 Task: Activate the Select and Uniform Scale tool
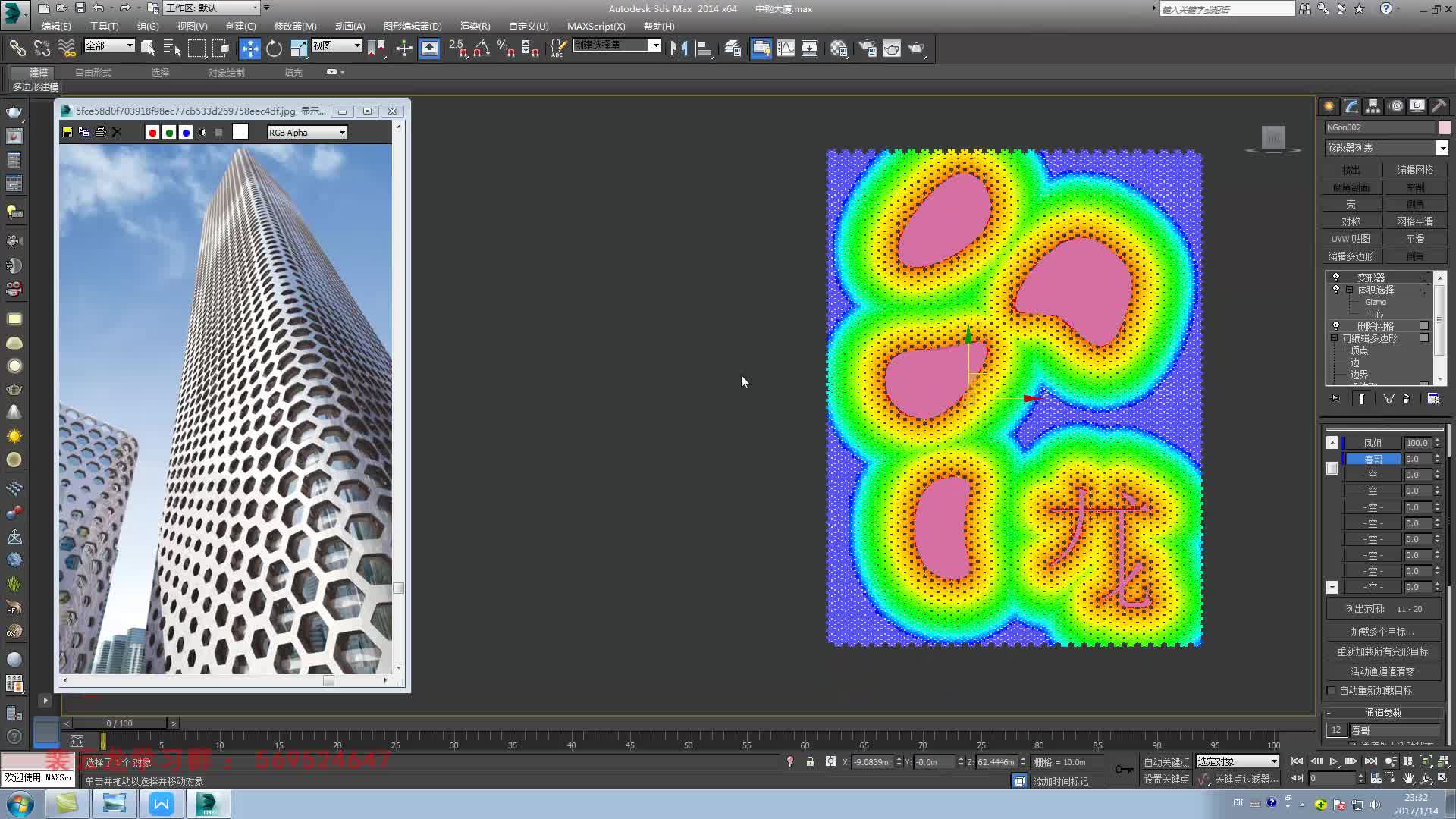point(300,48)
